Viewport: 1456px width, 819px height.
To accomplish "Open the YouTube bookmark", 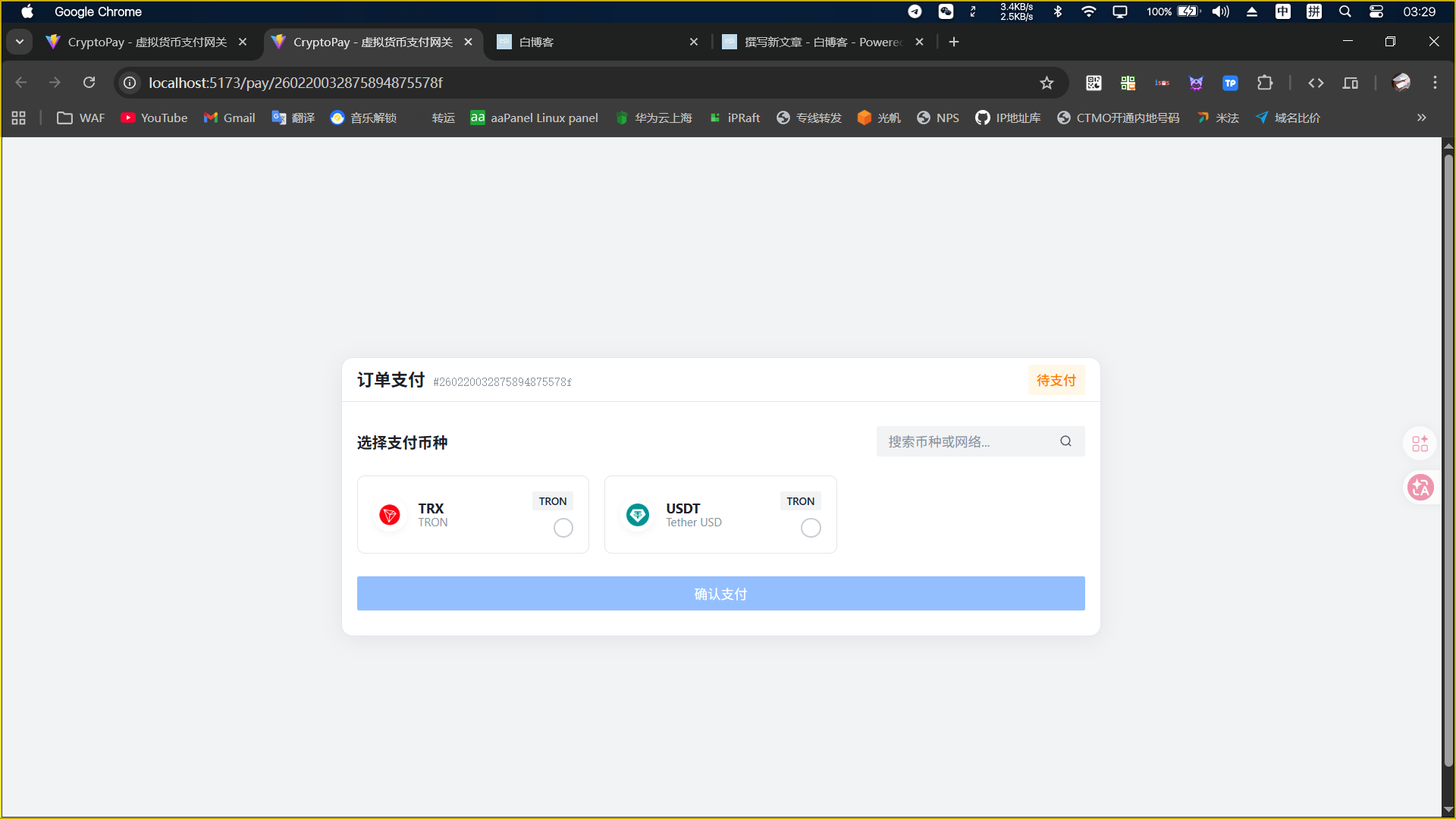I will coord(155,118).
